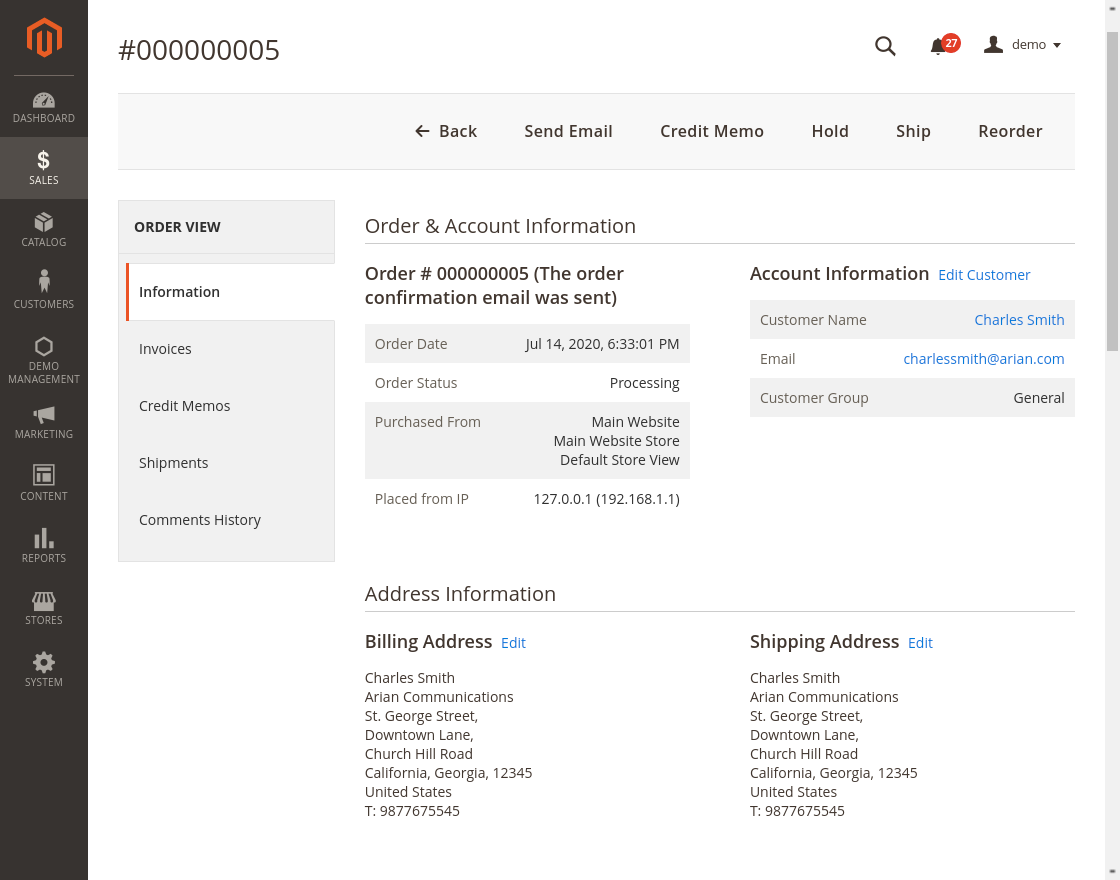Click the Hold button

click(830, 131)
